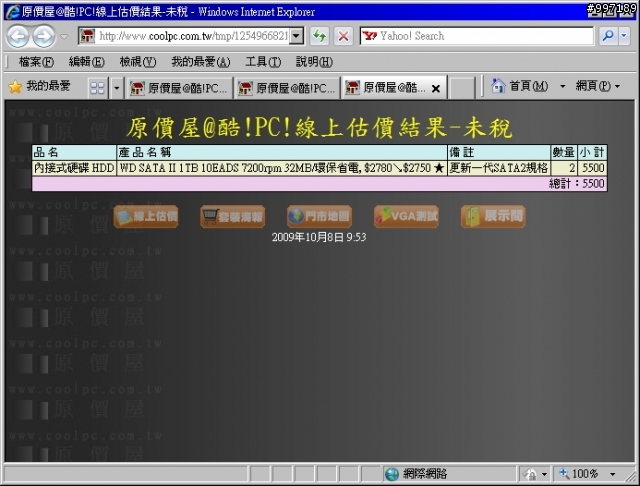Click the 我的最愛 star favorites button
The width and height of the screenshot is (640, 486).
(40, 86)
